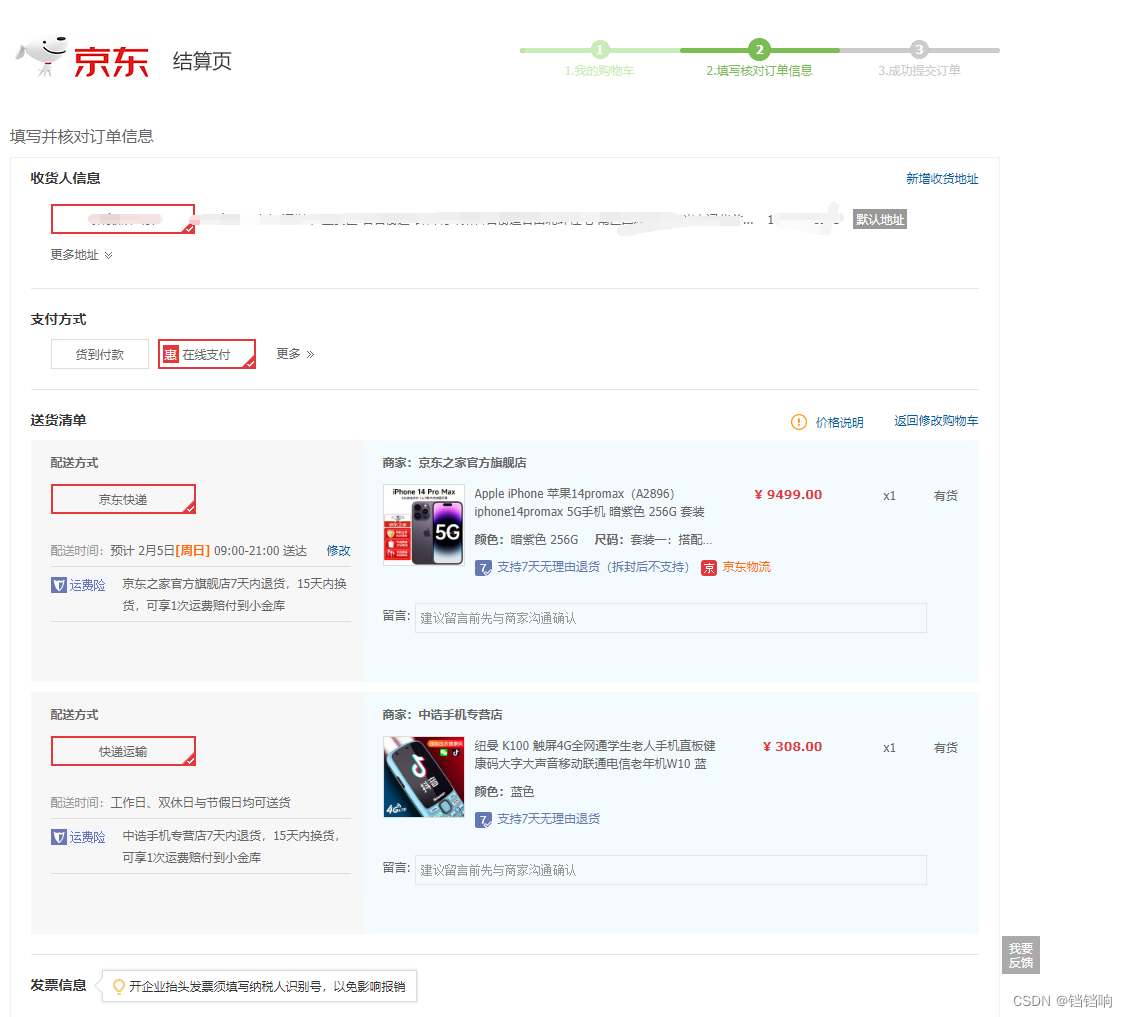This screenshot has width=1127, height=1017.
Task: Select the highlighted recipient address box
Action: click(123, 219)
